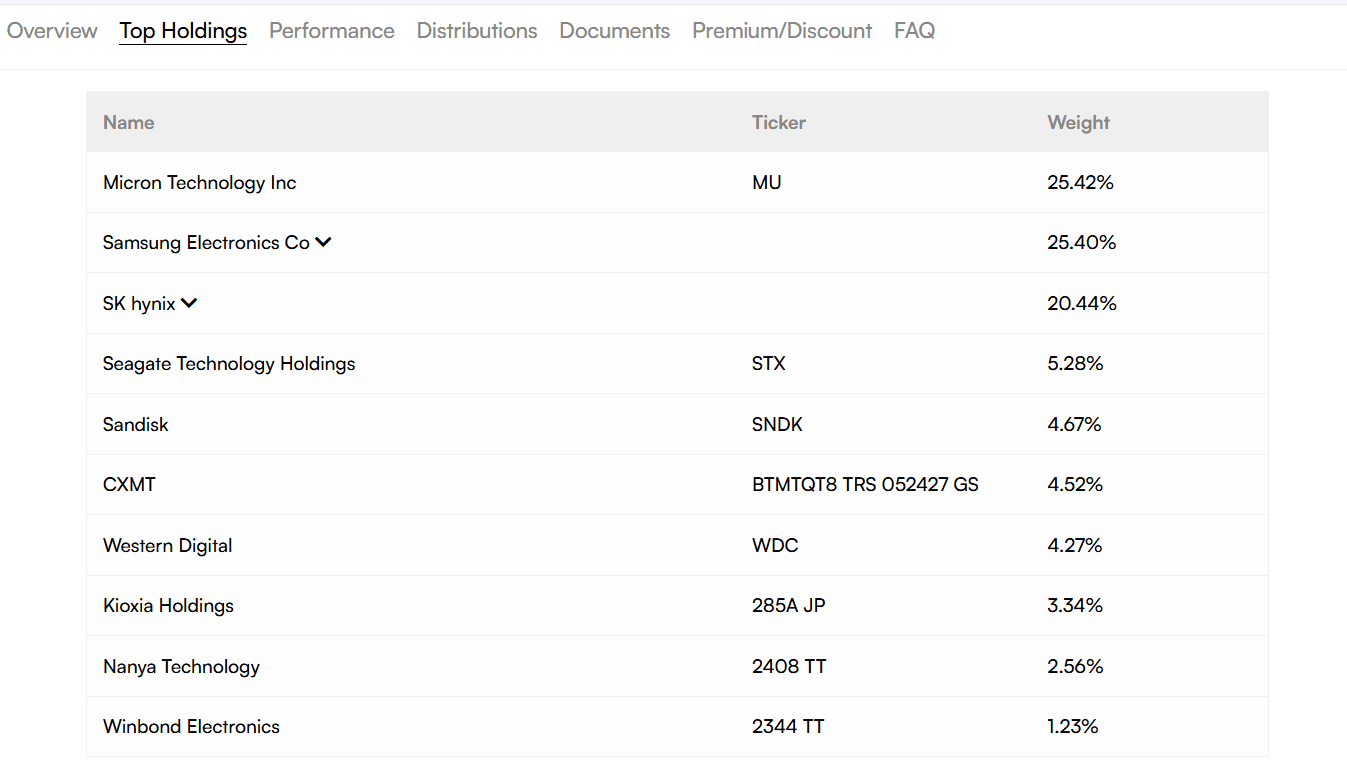Viewport: 1347px width, 774px height.
Task: Click the Ticker column header
Action: [x=779, y=122]
